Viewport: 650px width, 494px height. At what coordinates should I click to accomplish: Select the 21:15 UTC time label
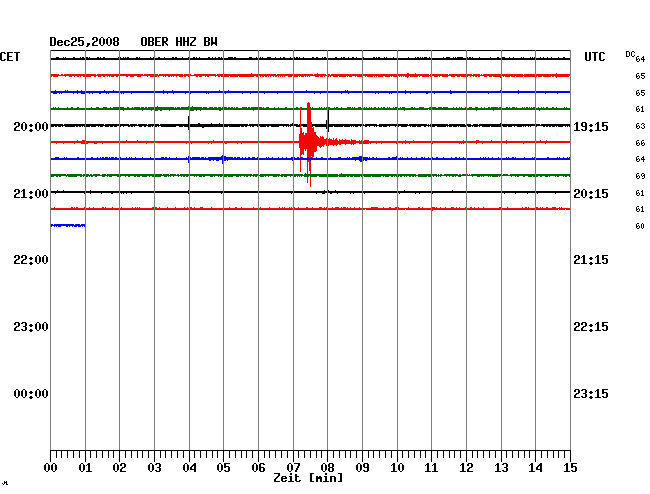click(x=591, y=260)
